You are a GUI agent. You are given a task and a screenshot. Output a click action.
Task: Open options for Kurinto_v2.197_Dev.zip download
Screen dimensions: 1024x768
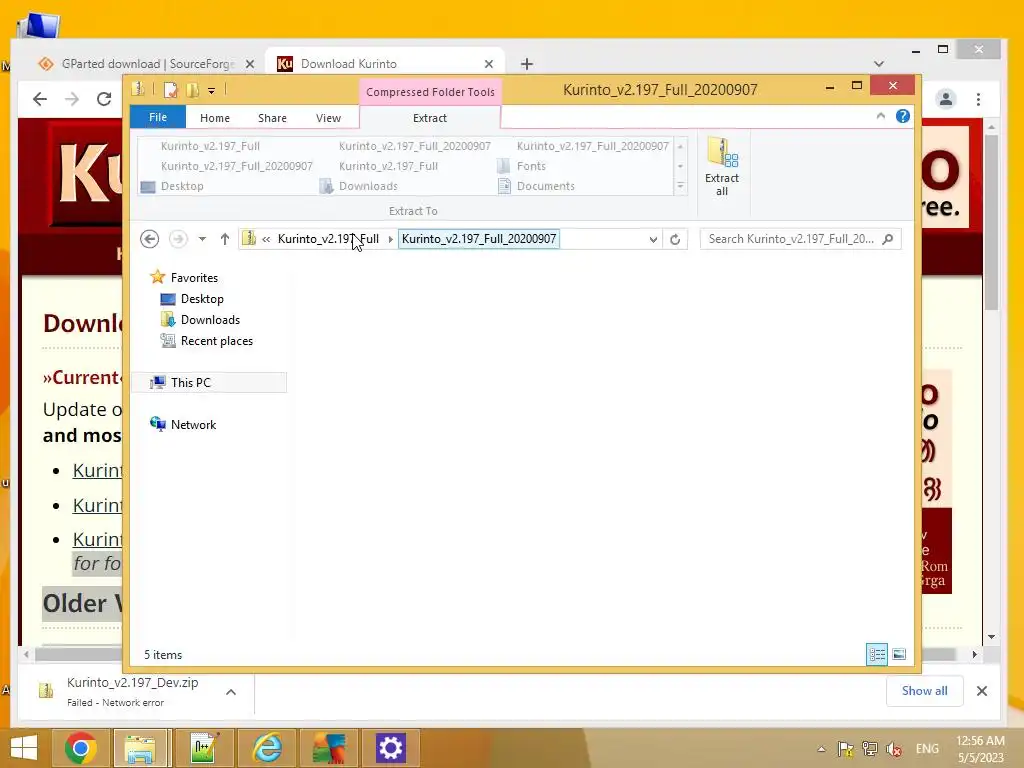(x=231, y=692)
